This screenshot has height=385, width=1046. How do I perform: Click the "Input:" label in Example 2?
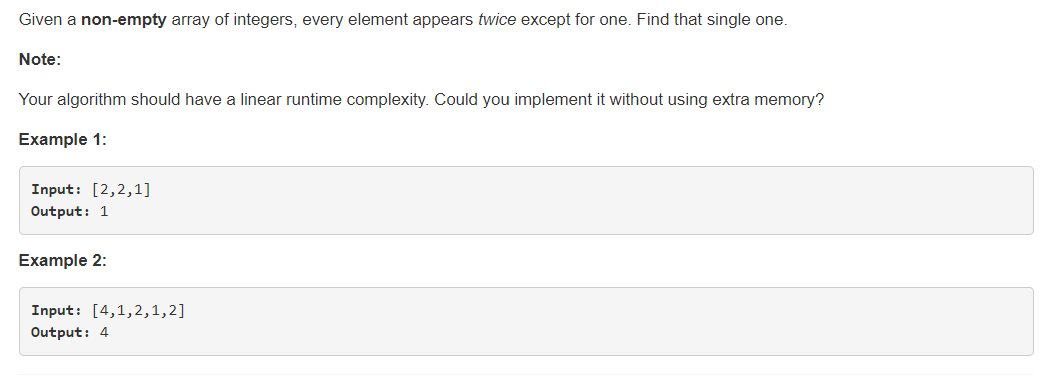(x=56, y=311)
